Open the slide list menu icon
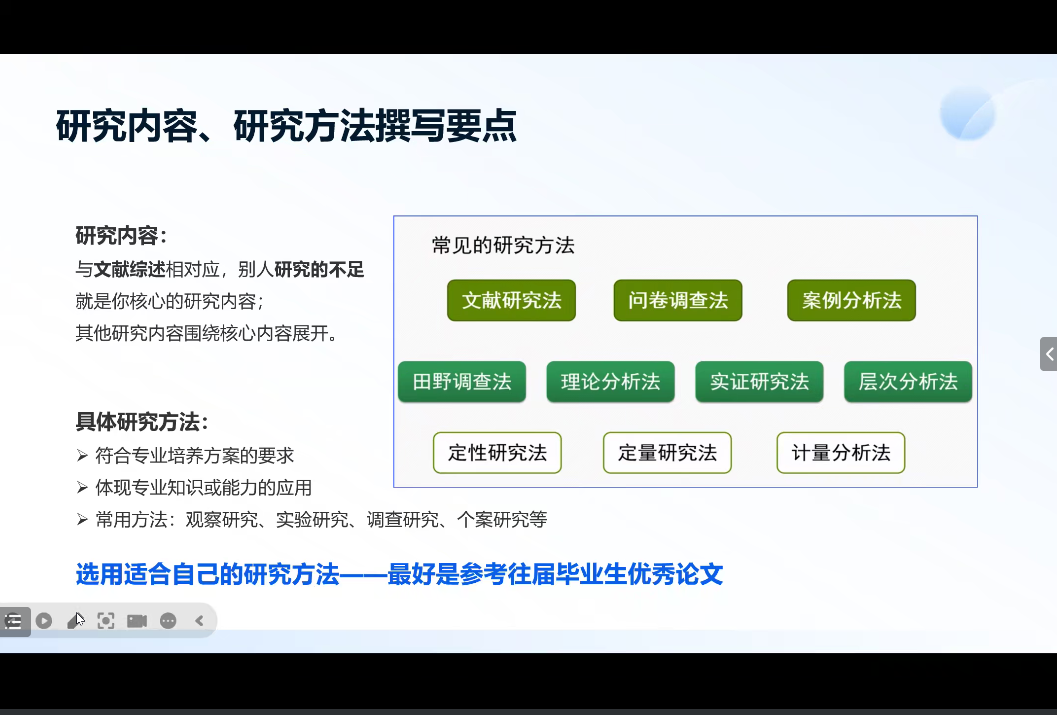 13,621
